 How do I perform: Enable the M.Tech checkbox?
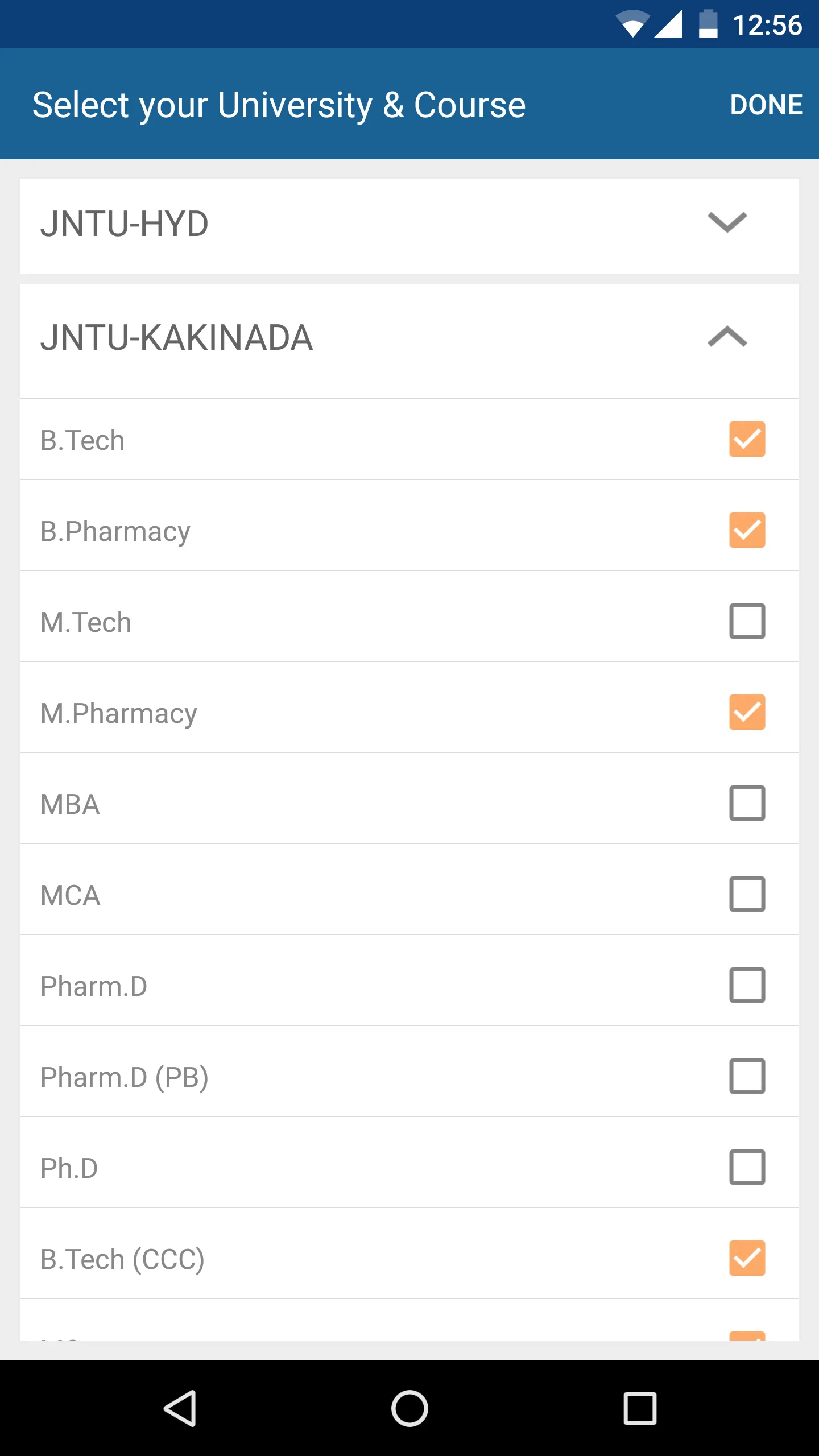click(747, 621)
